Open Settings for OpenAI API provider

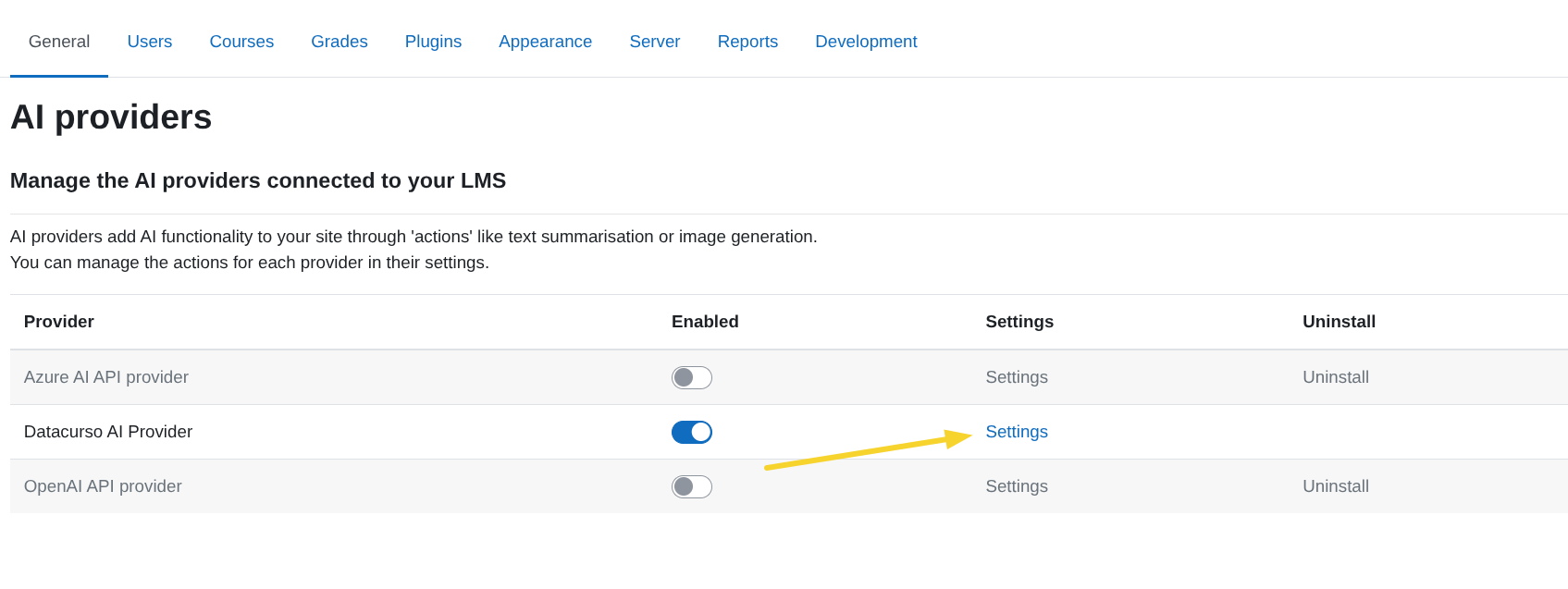[x=1016, y=486]
